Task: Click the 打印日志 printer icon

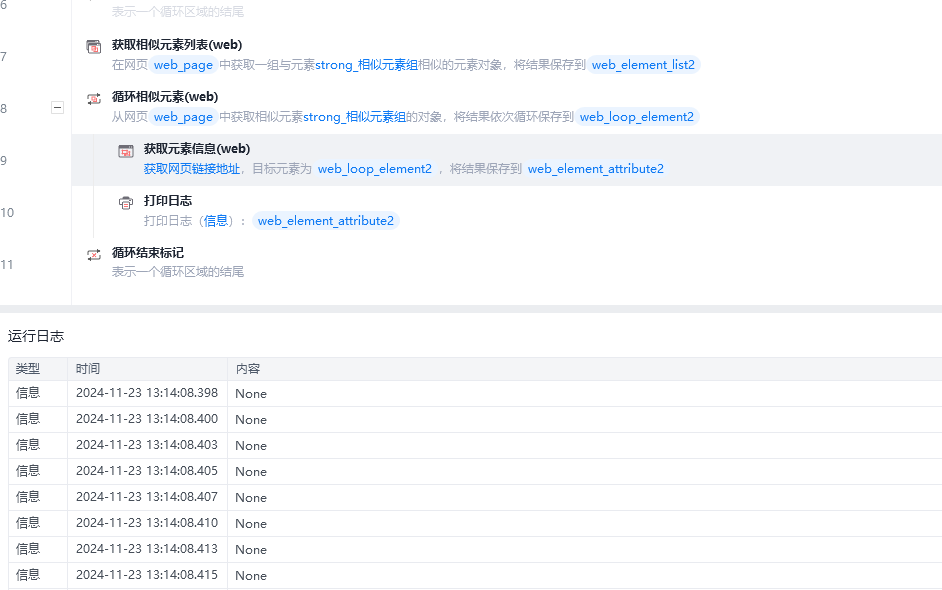Action: [126, 202]
